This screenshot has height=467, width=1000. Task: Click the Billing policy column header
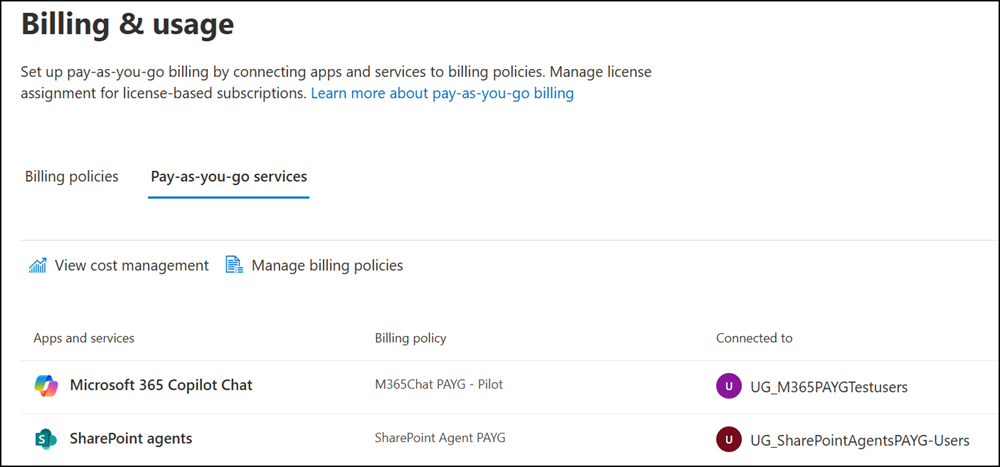coord(410,338)
